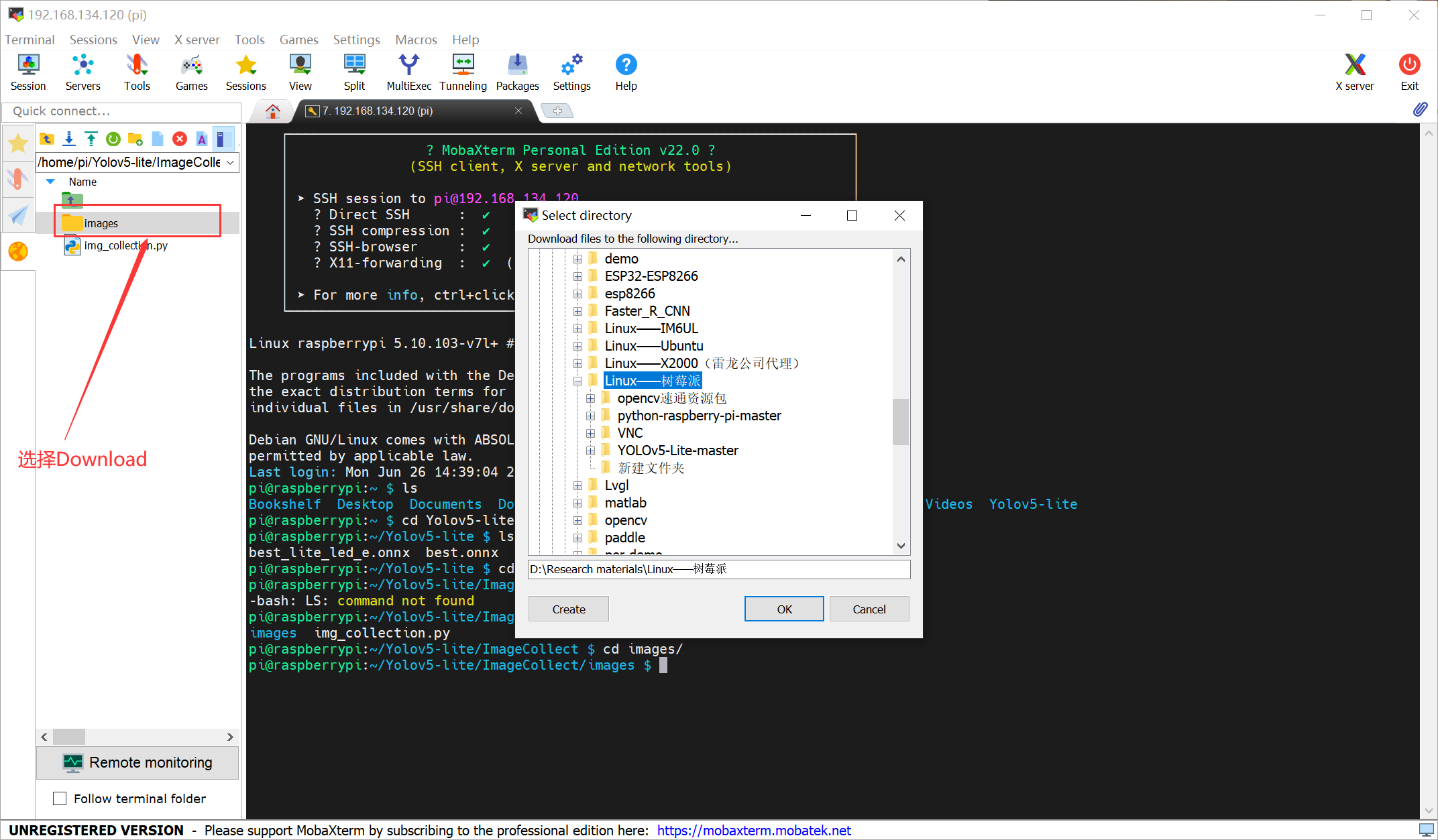
Task: Click the download selected files icon
Action: pos(69,139)
